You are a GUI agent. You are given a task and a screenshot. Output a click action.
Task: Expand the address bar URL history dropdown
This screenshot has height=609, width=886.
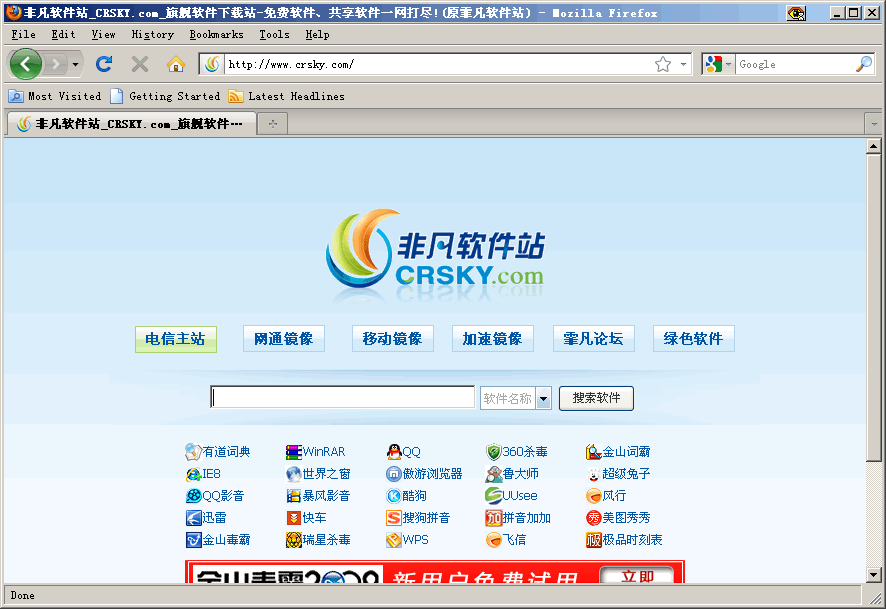683,64
